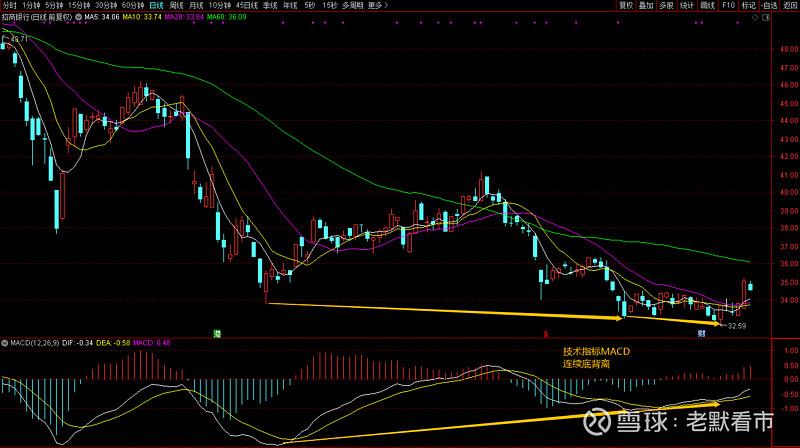Open F10 company information
Image resolution: width=800 pixels, height=448 pixels.
(x=728, y=5)
